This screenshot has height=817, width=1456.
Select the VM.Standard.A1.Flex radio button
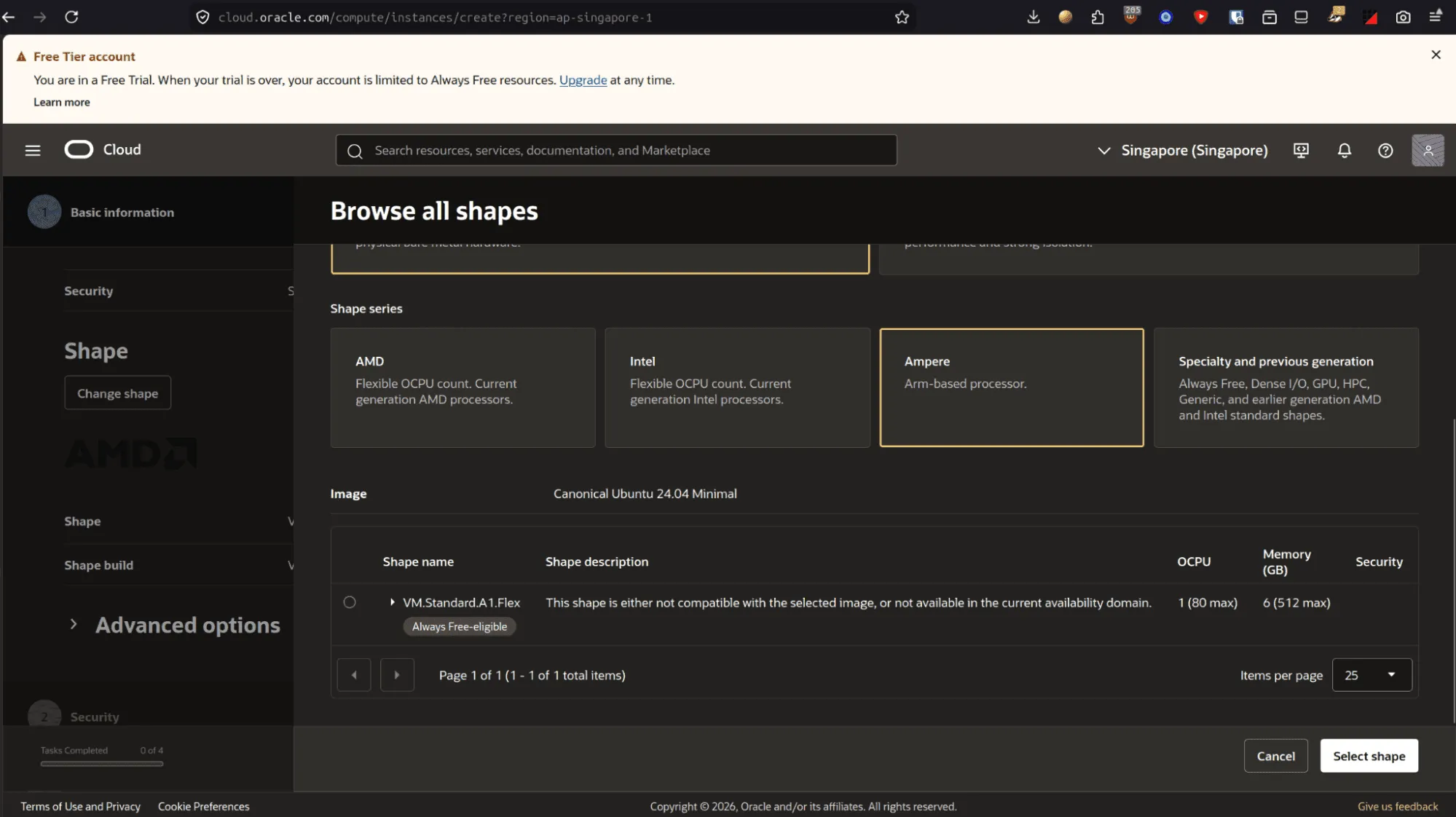(350, 602)
